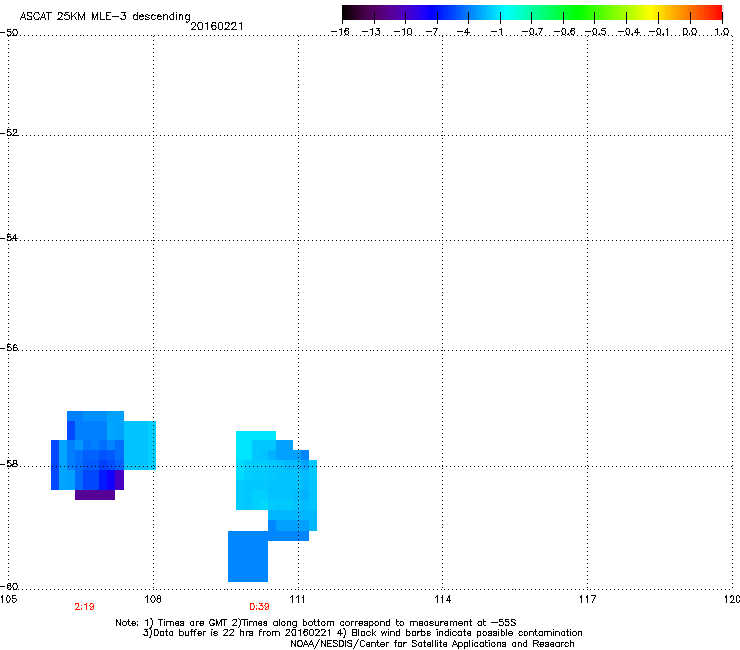740x650 pixels.
Task: Click the -4 color scale label
Action: [x=463, y=32]
